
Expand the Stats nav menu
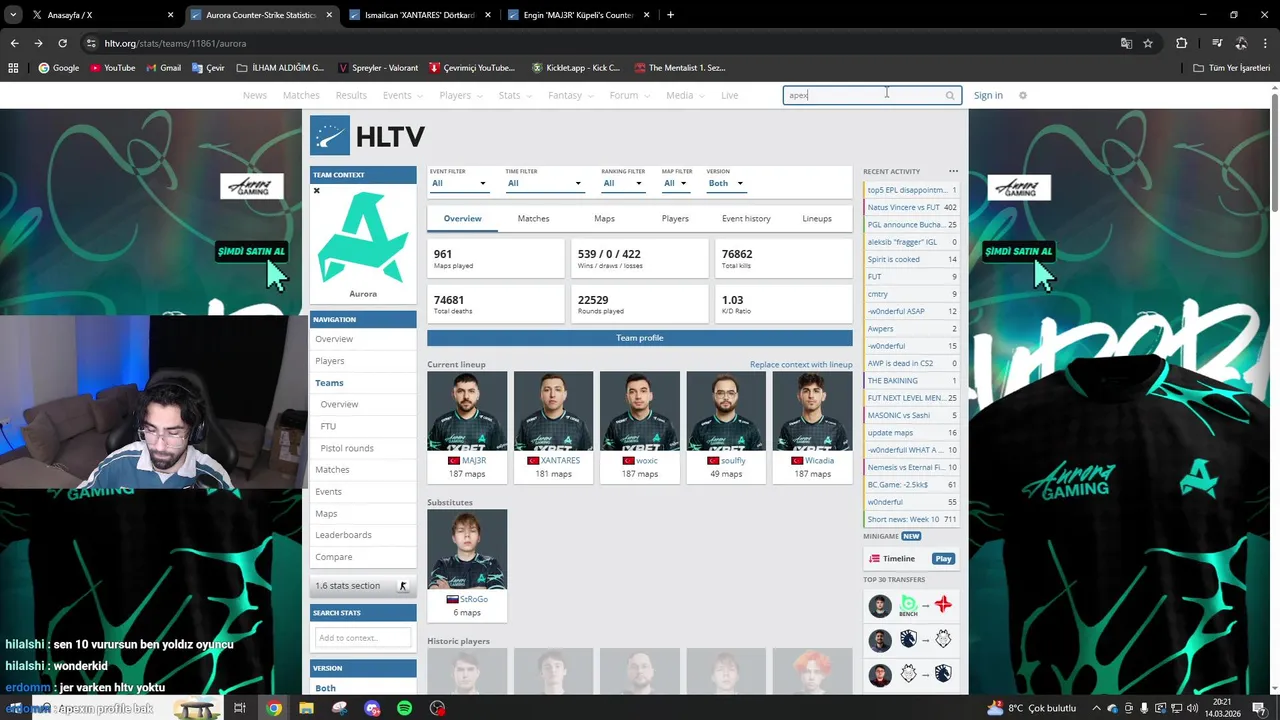click(515, 95)
